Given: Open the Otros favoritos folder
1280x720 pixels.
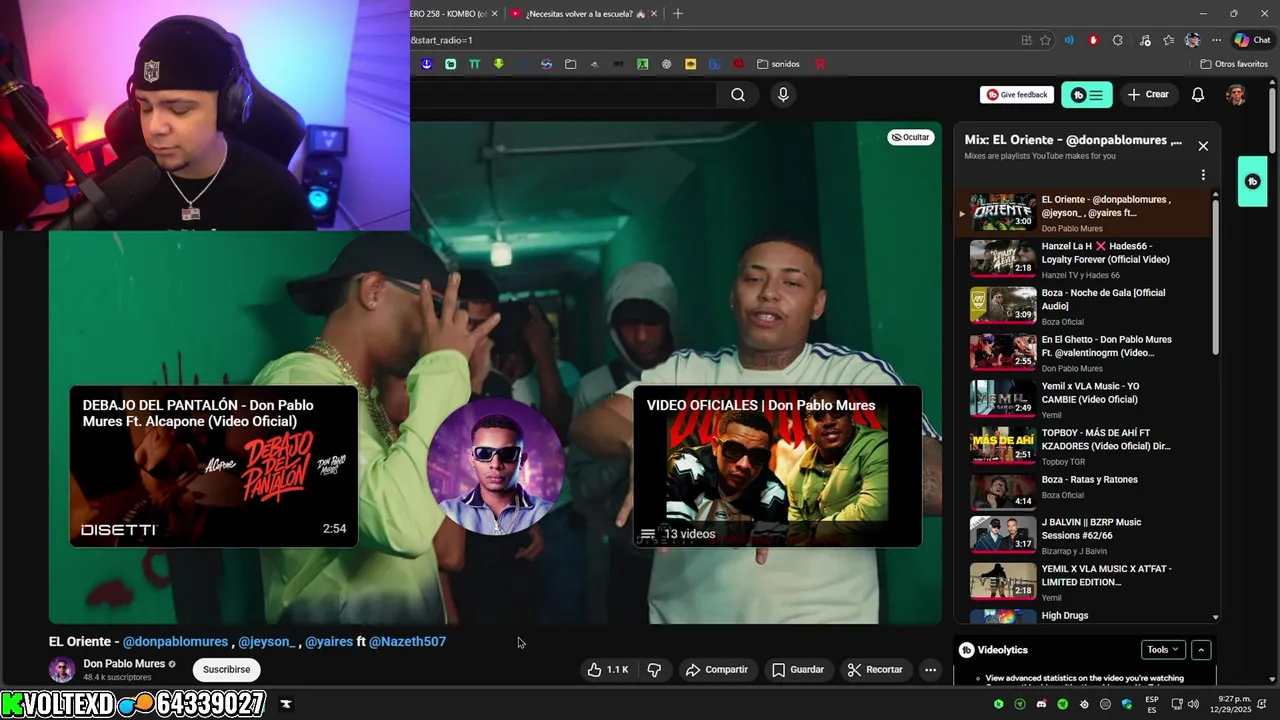Looking at the screenshot, I should [x=1234, y=64].
